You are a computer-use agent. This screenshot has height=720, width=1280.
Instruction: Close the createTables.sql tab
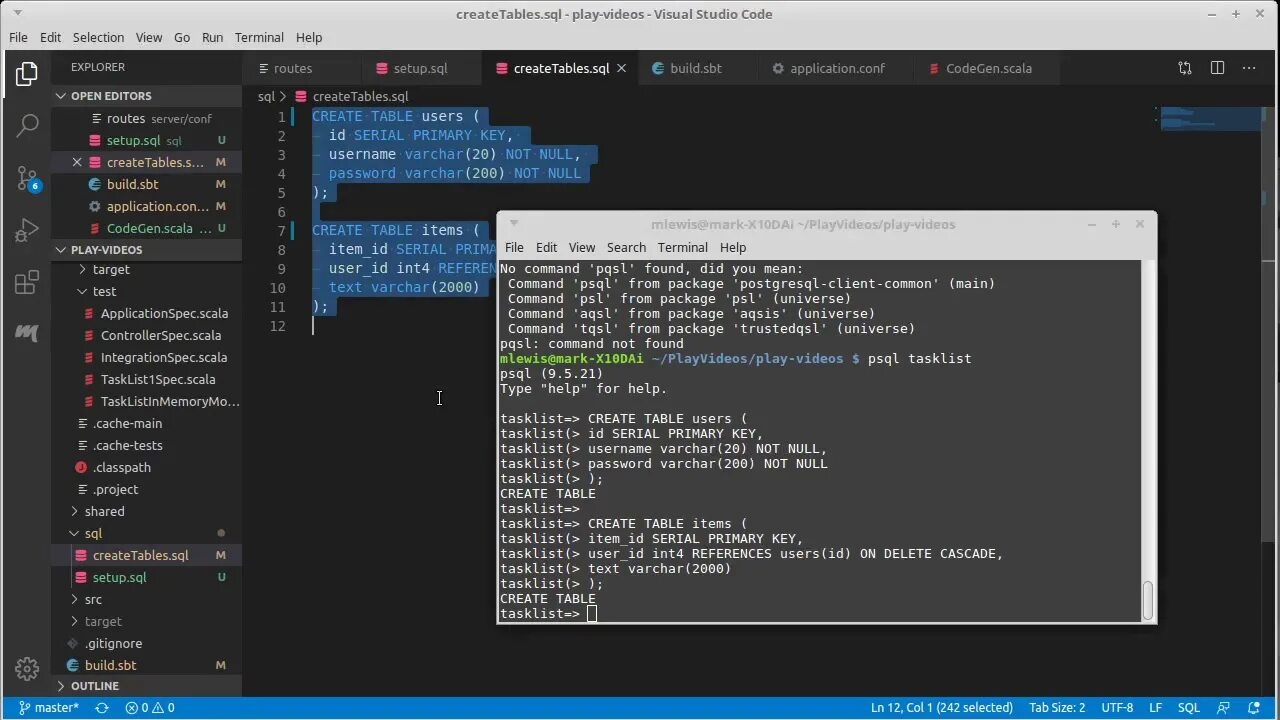click(x=621, y=68)
